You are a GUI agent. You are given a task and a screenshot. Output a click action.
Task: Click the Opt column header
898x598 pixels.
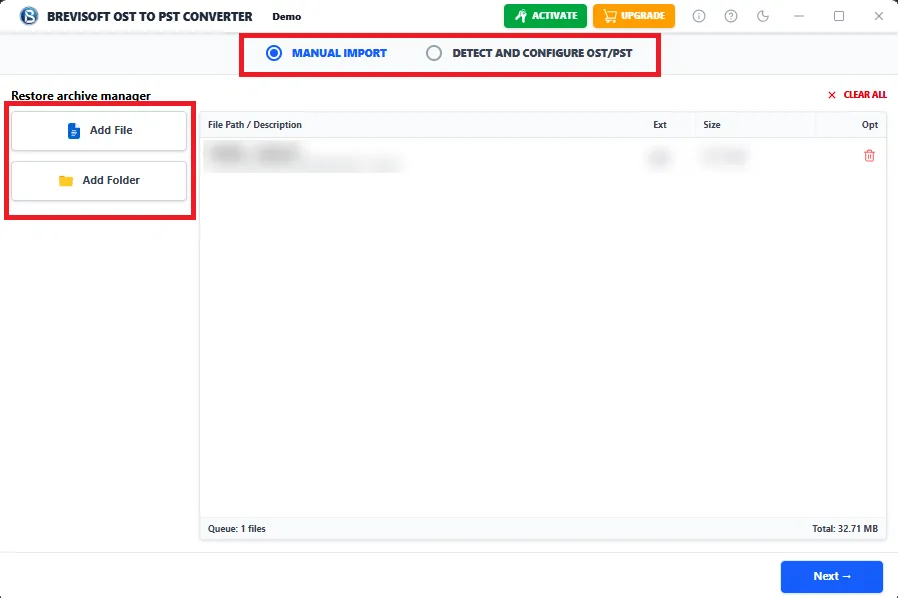click(869, 125)
